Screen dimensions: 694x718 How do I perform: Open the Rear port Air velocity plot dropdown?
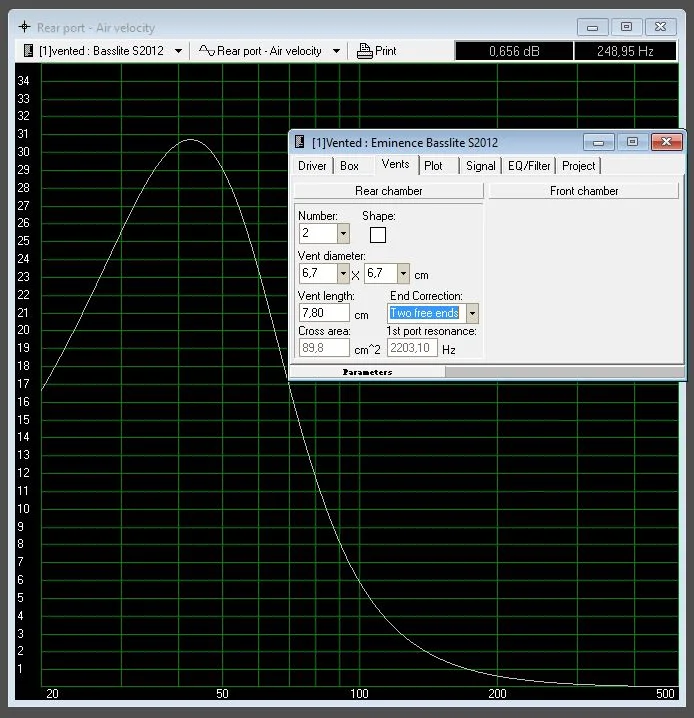(x=336, y=50)
